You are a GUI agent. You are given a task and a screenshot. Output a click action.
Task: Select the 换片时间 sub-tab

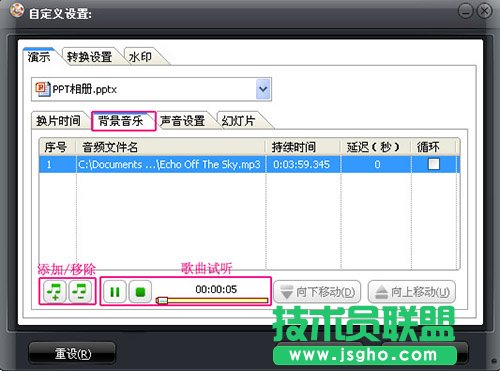58,121
